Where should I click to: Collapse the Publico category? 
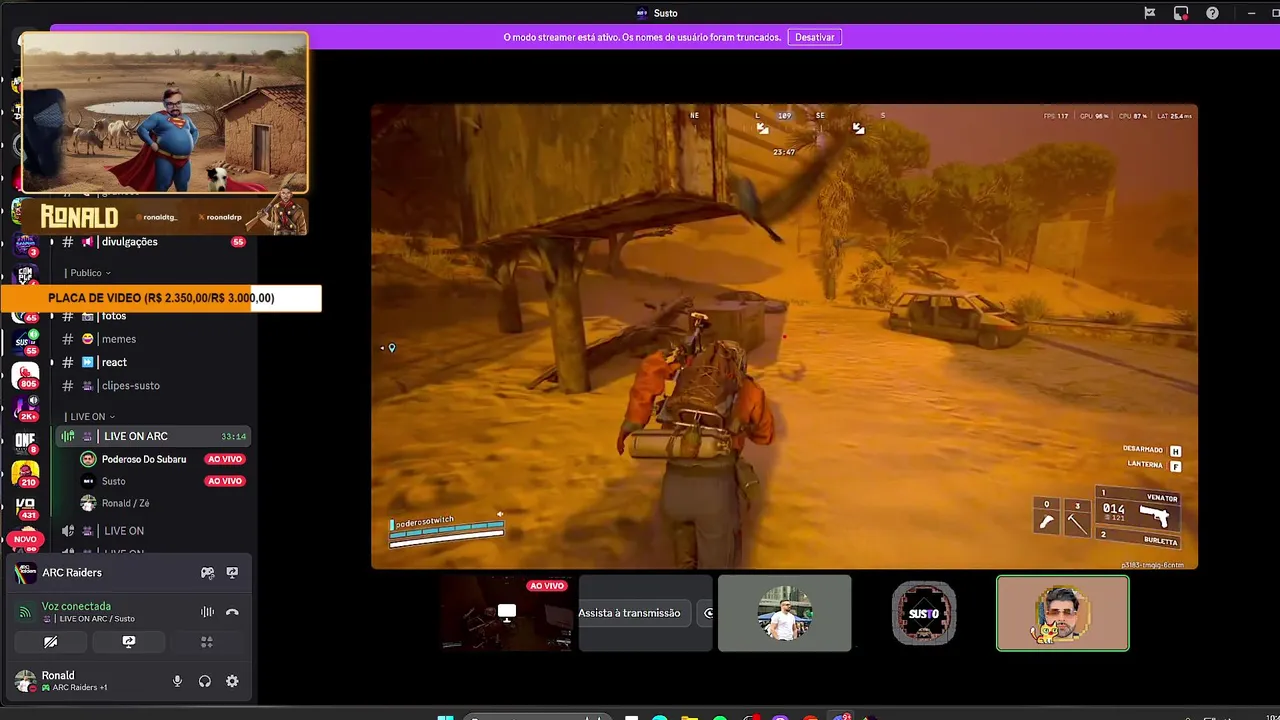click(88, 273)
